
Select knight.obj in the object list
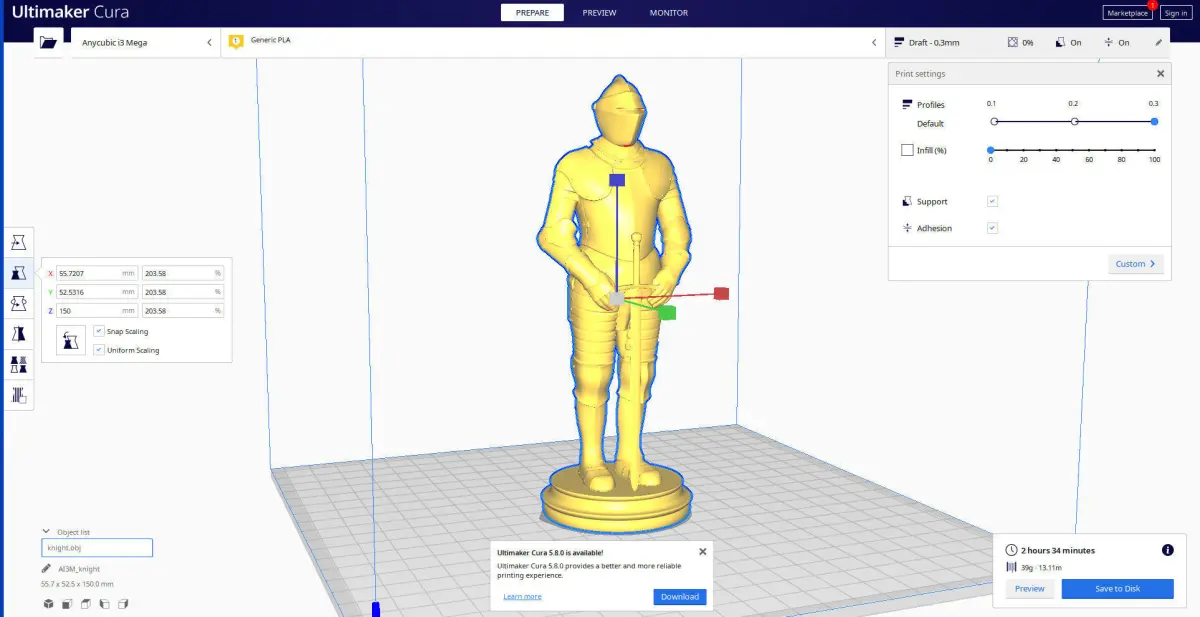[x=97, y=548]
